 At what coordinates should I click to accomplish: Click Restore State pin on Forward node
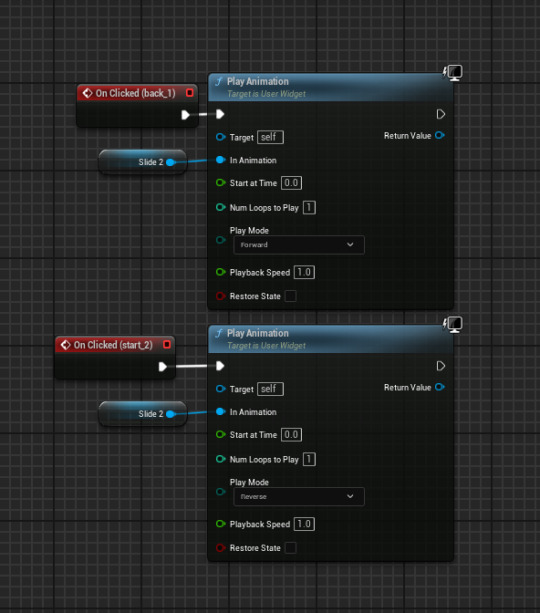(221, 296)
